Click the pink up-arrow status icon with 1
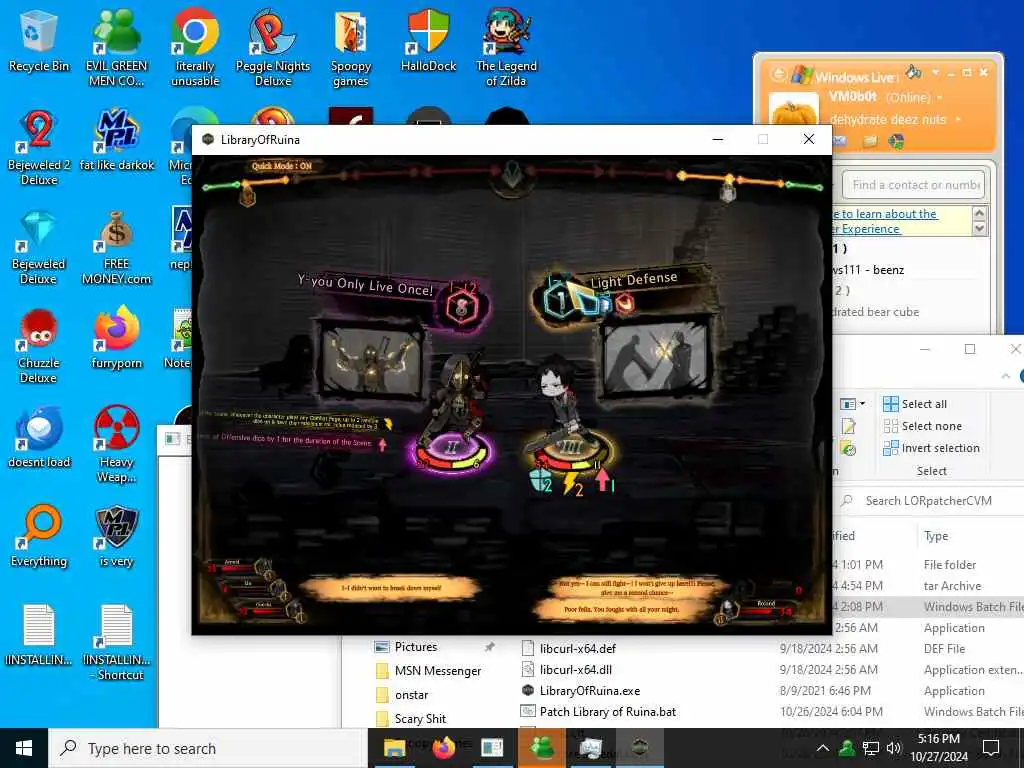Viewport: 1024px width, 768px height. click(x=605, y=481)
